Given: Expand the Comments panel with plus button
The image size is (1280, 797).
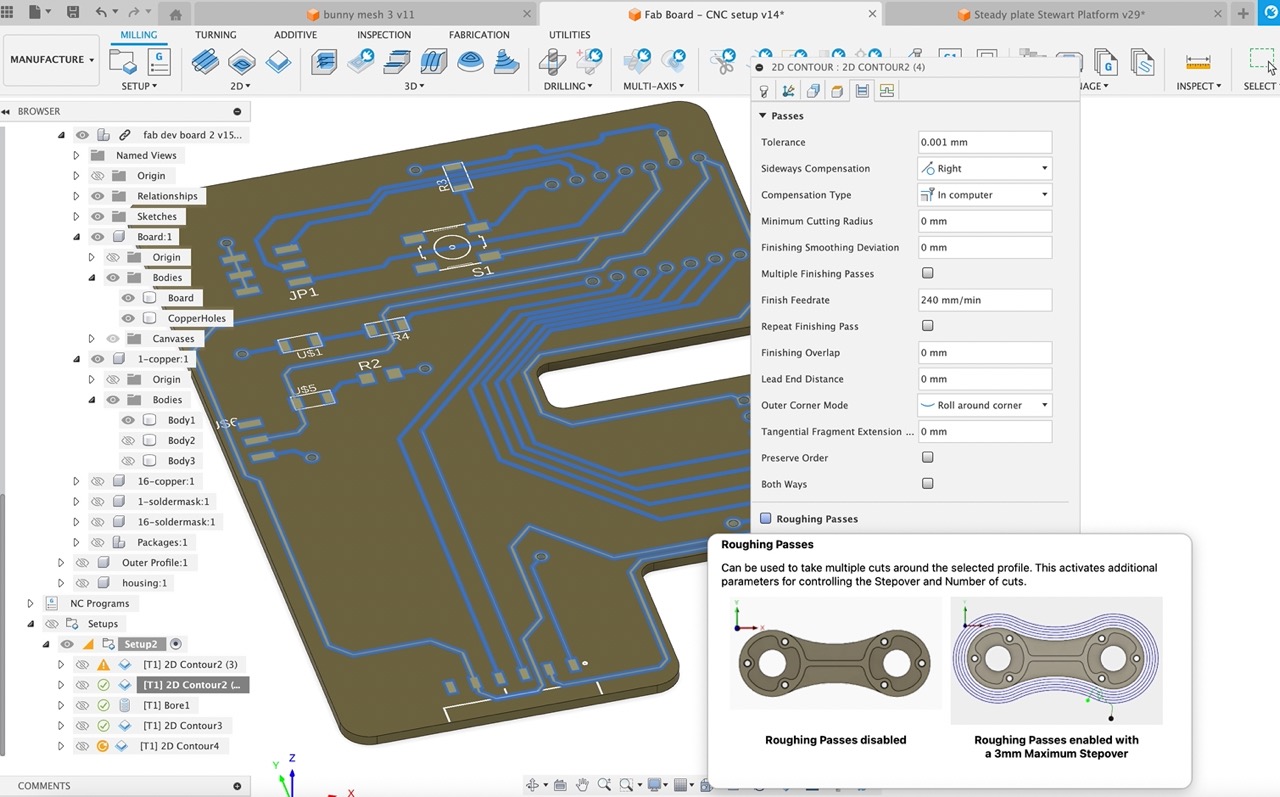Looking at the screenshot, I should (x=237, y=786).
